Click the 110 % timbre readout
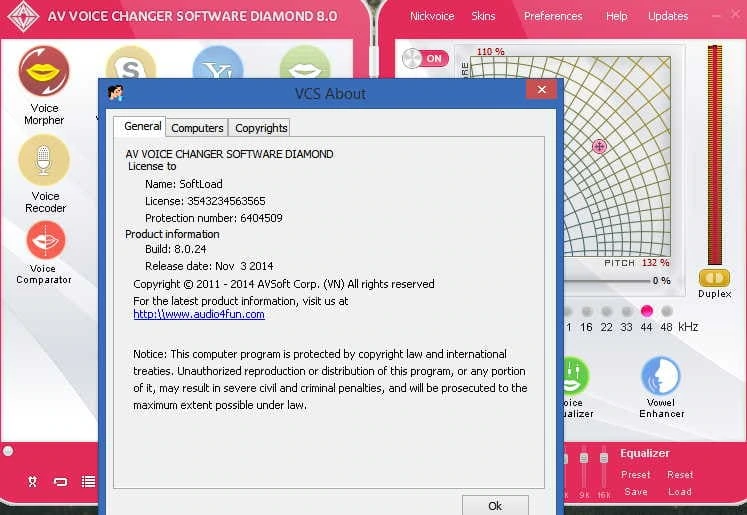 point(490,51)
